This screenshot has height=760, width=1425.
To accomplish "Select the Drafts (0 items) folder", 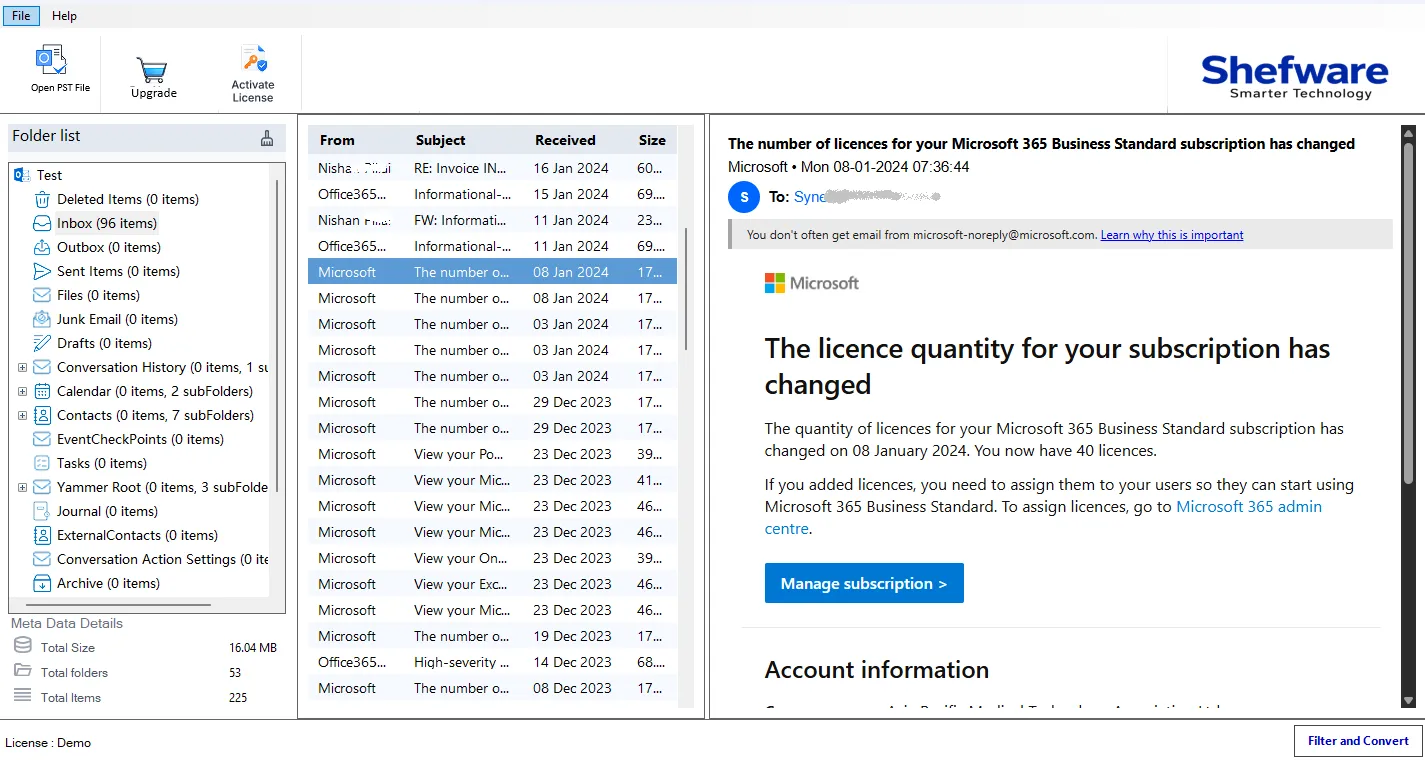I will click(104, 343).
